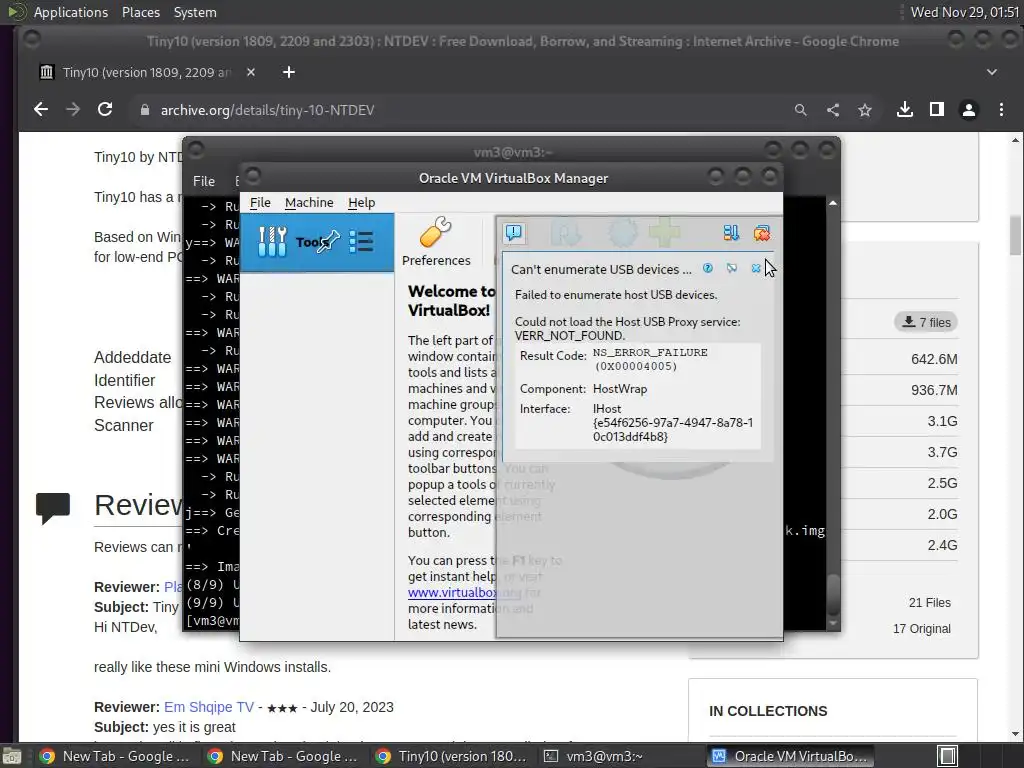Click the 21 Files text

929,603
